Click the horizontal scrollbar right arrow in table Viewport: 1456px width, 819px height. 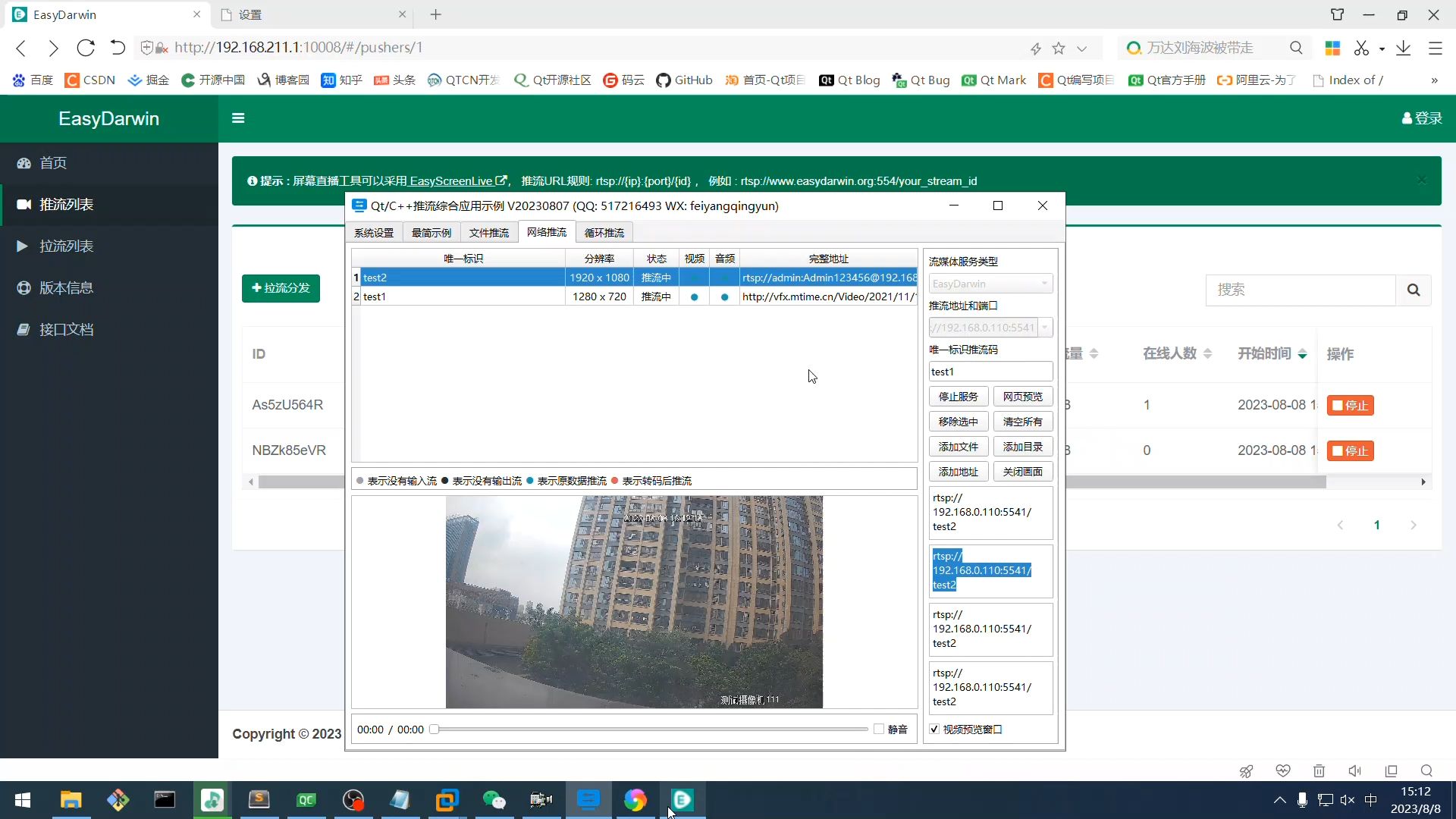(x=1423, y=482)
